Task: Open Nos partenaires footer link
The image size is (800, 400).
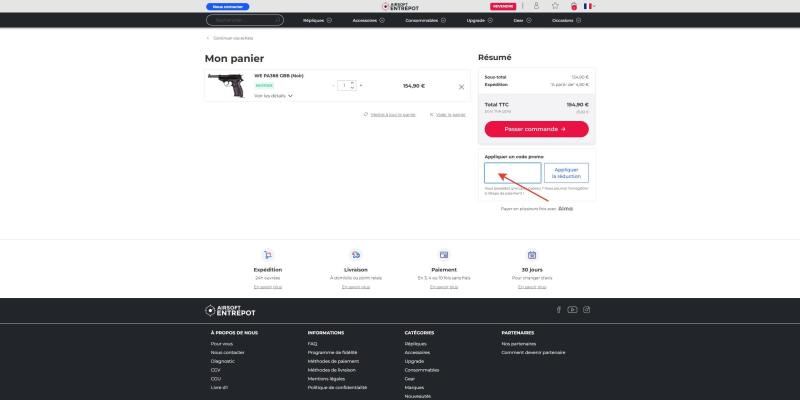Action: point(518,344)
